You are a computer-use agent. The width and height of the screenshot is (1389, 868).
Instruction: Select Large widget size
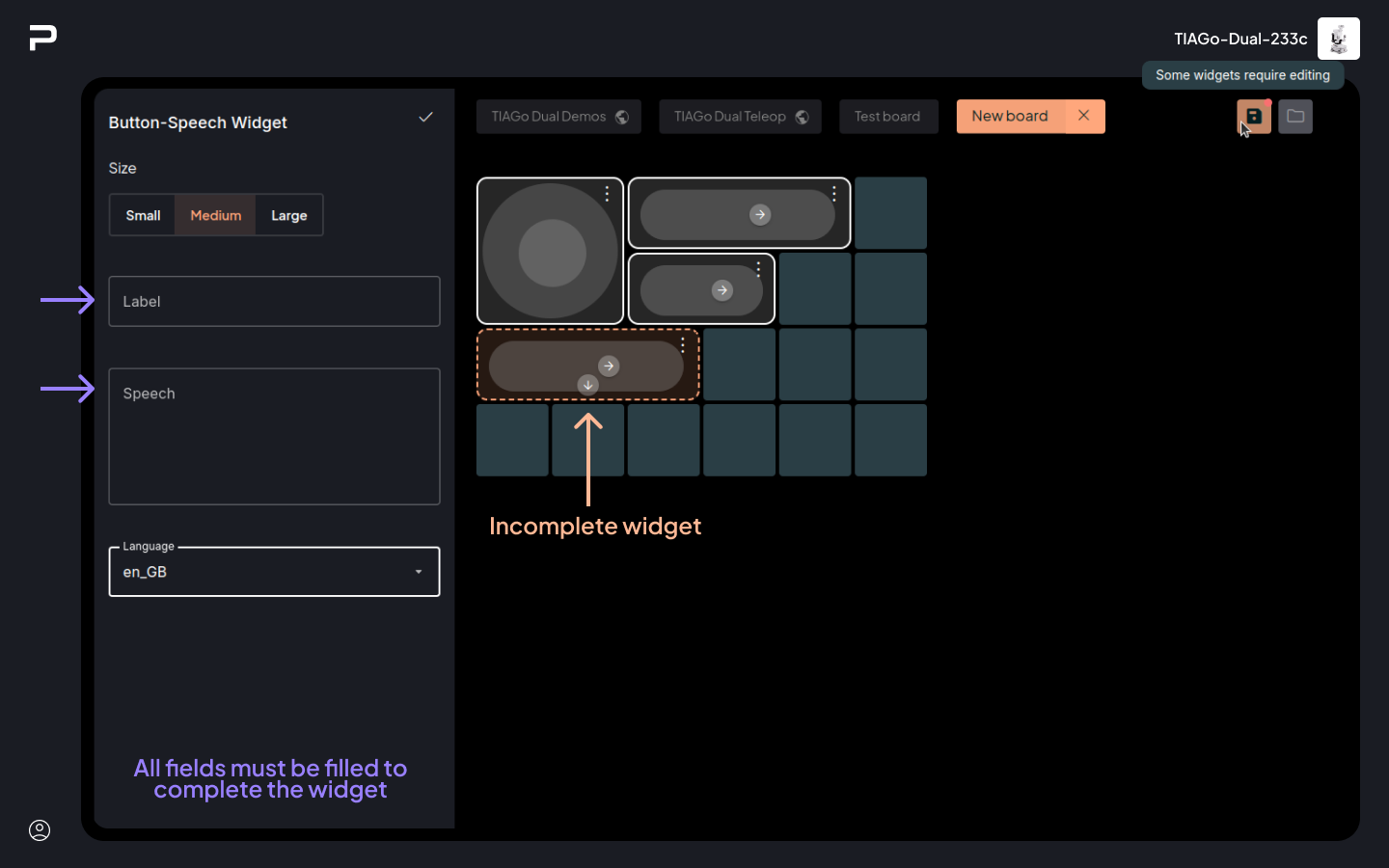(288, 215)
